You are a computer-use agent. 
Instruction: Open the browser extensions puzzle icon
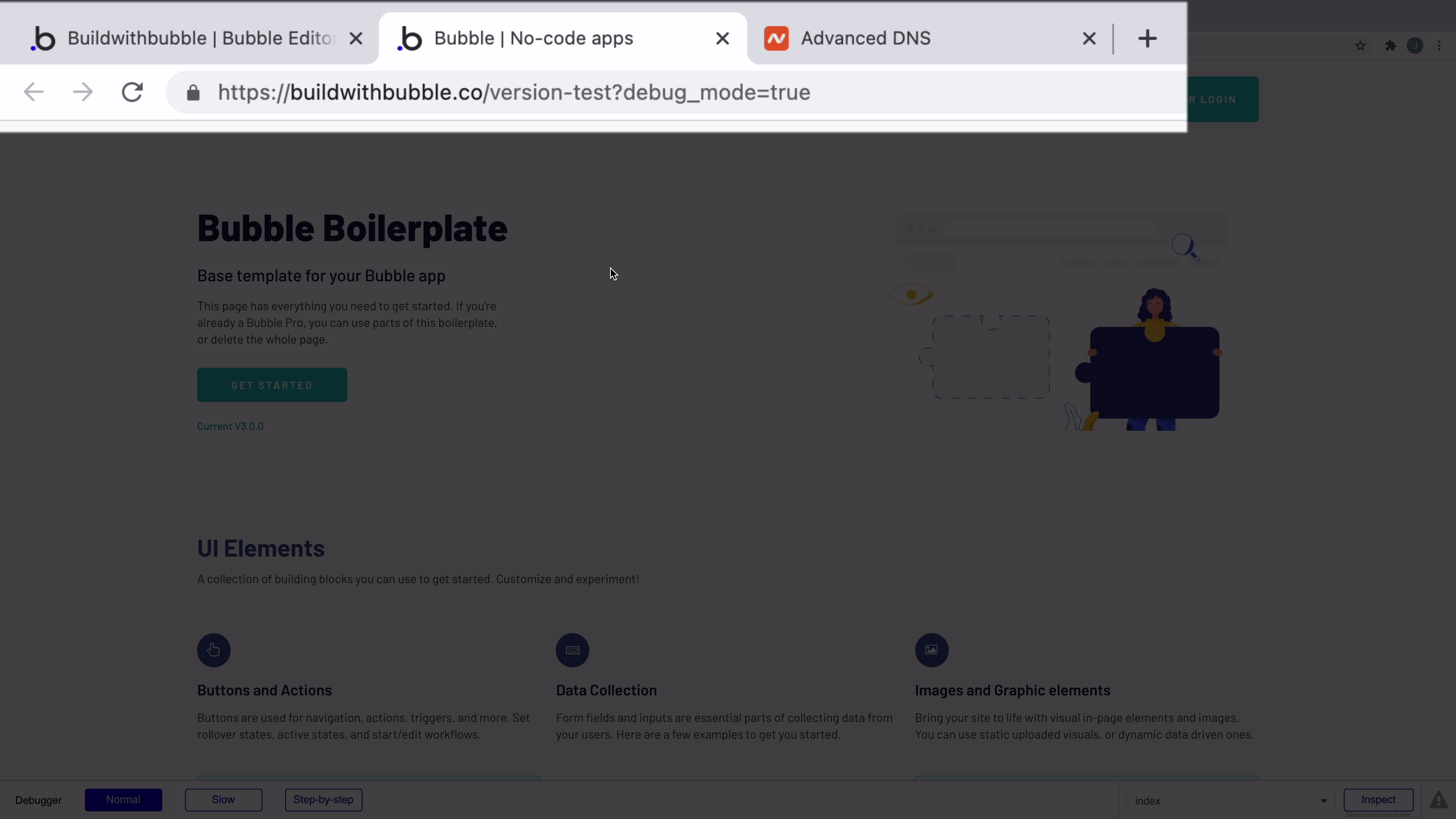(1390, 46)
